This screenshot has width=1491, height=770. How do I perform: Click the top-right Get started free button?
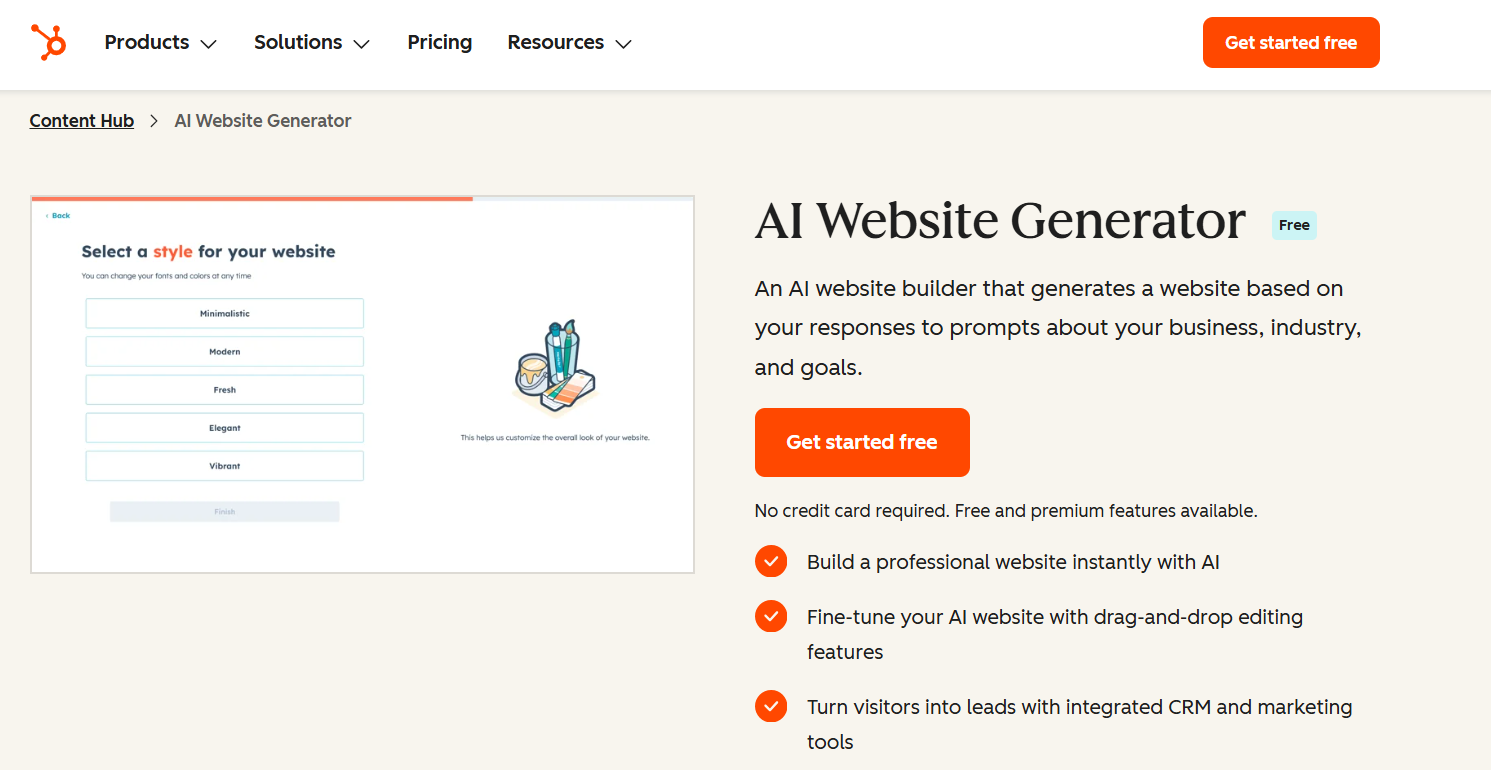[x=1291, y=42]
